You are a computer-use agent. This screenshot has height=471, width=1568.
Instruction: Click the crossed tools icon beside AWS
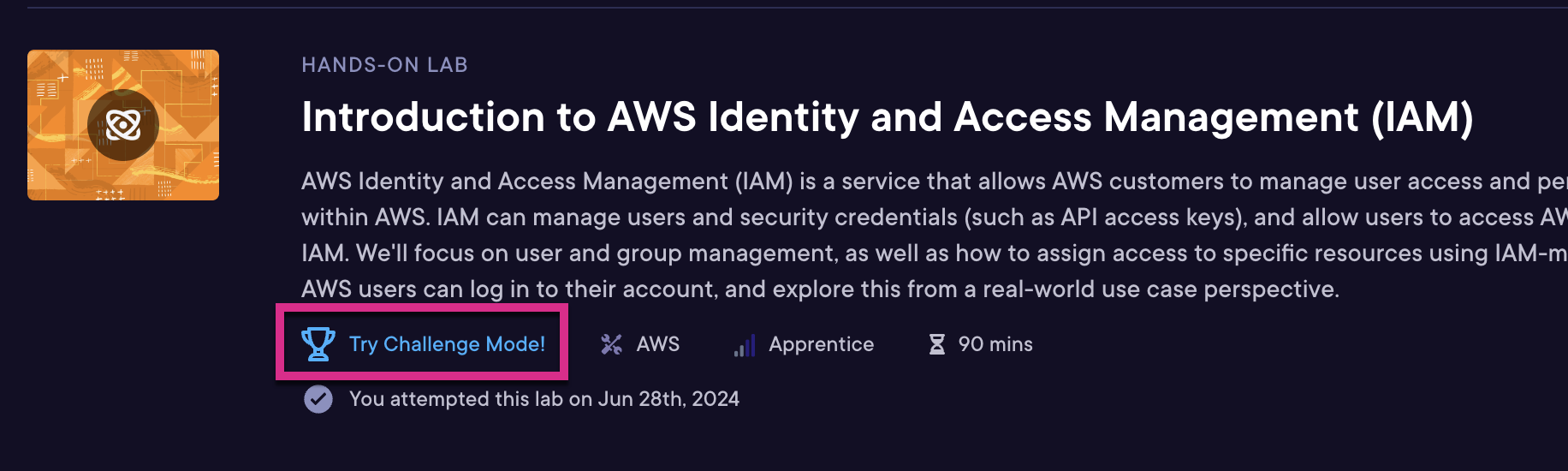[x=611, y=344]
